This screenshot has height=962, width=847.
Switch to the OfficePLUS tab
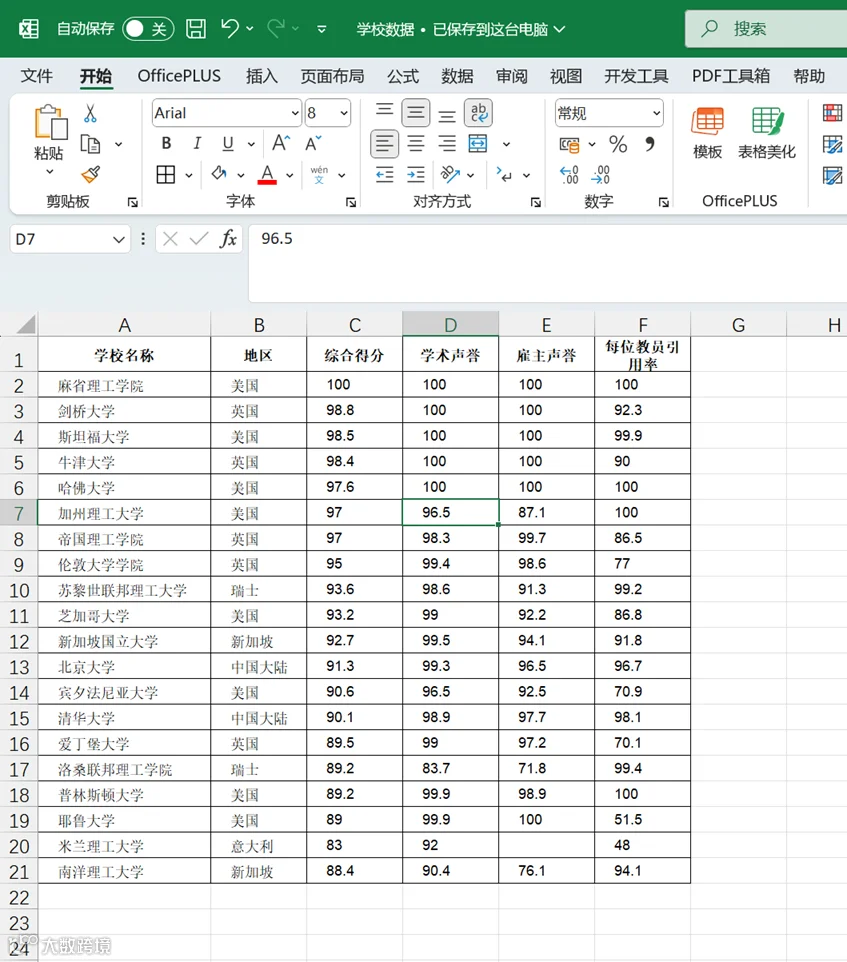179,76
